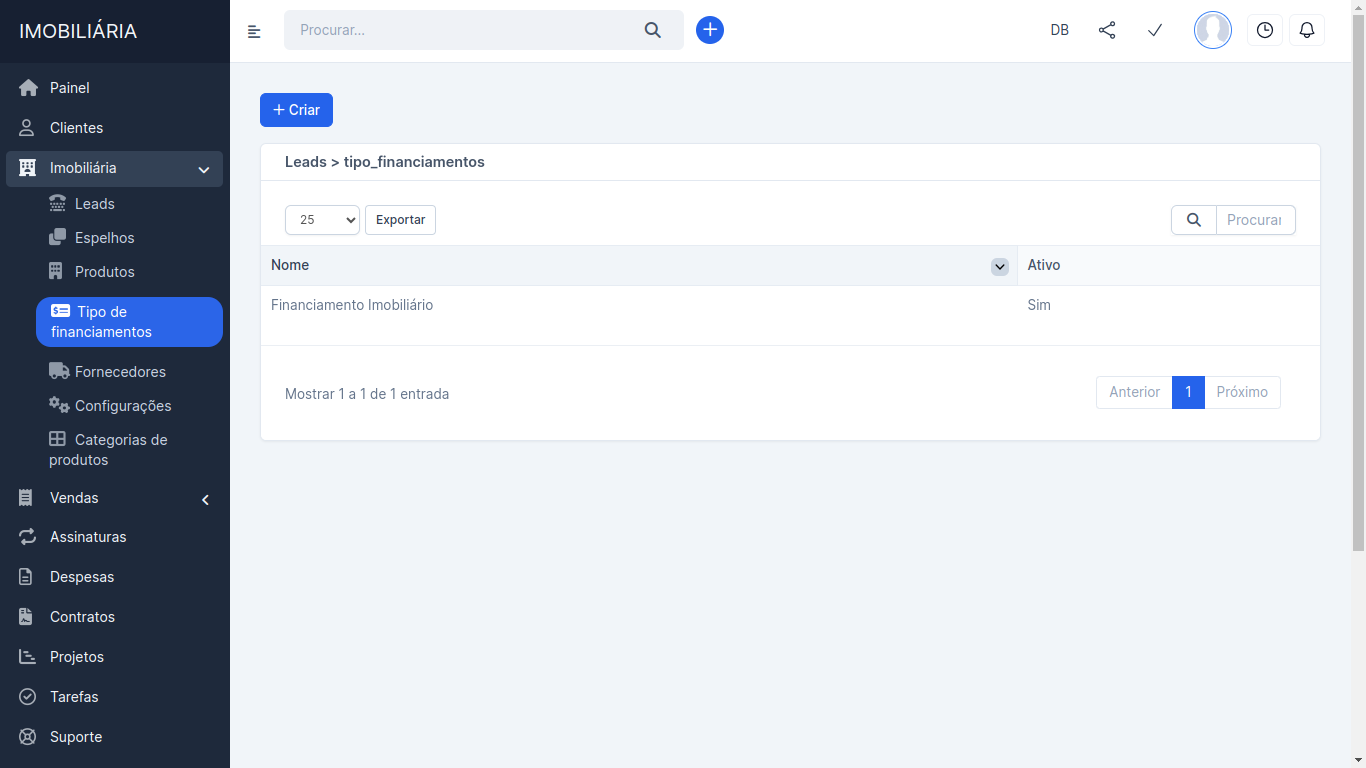Viewport: 1366px width, 768px height.
Task: Open the clock timesheet icon
Action: point(1265,30)
